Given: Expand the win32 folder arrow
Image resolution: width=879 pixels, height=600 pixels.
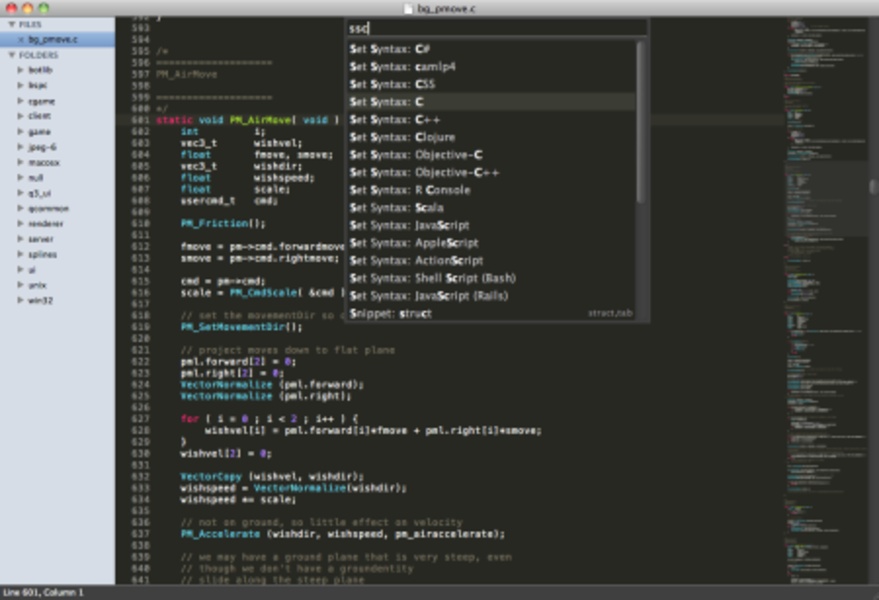Looking at the screenshot, I should [20, 300].
